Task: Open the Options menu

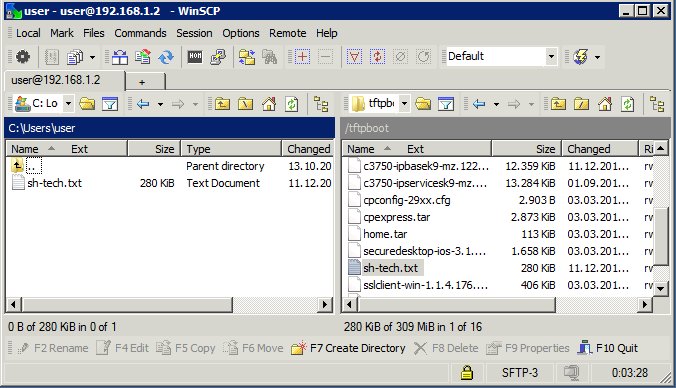Action: 241,33
